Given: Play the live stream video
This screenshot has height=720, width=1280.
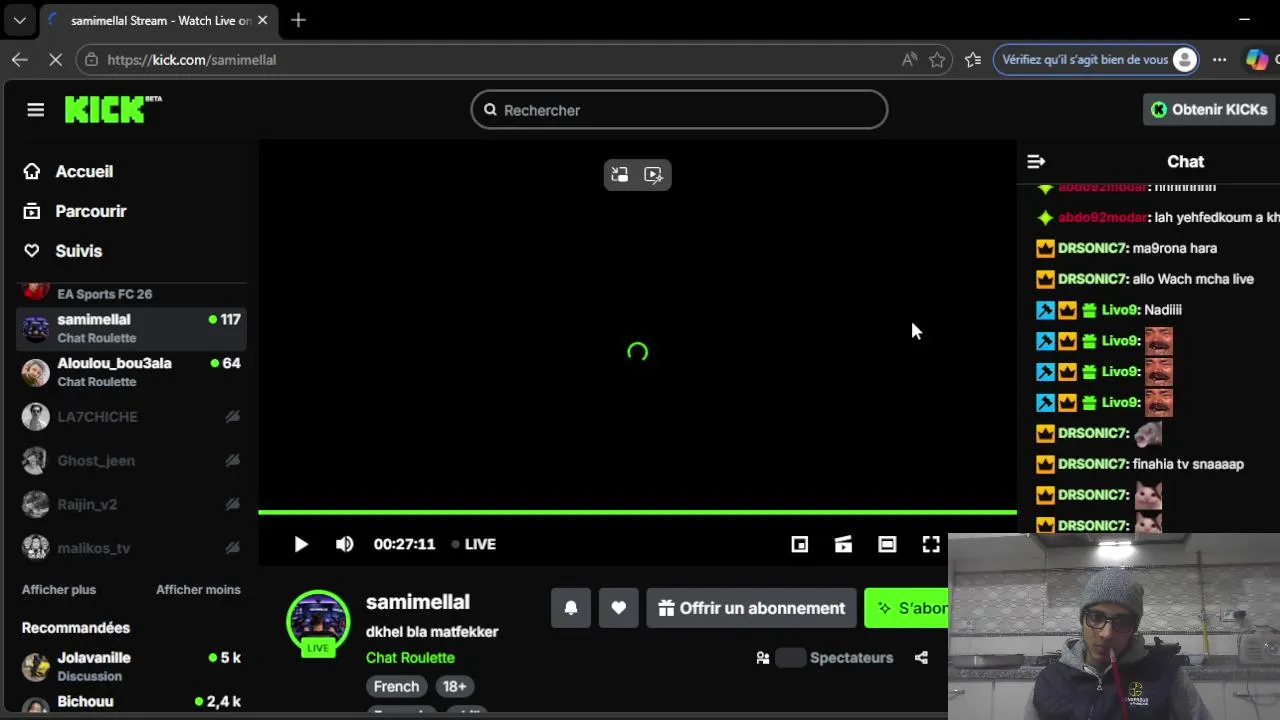Looking at the screenshot, I should (301, 544).
